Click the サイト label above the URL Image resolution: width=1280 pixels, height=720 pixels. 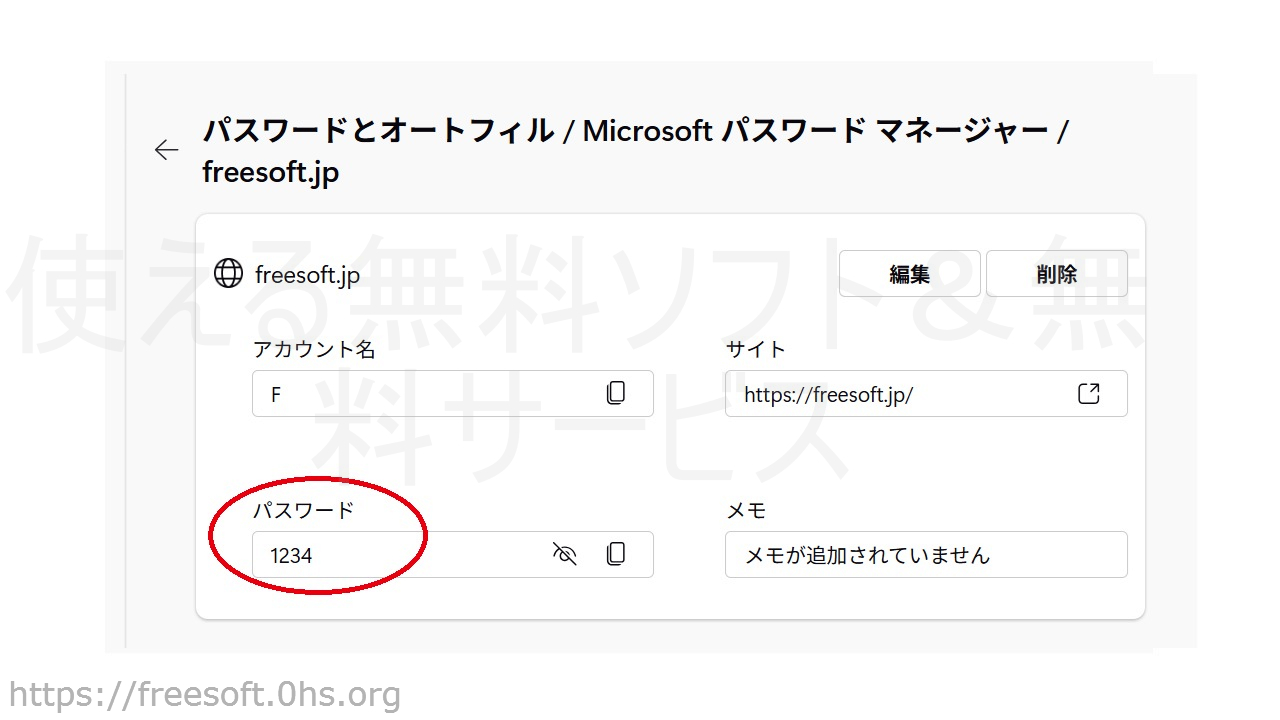click(x=755, y=349)
